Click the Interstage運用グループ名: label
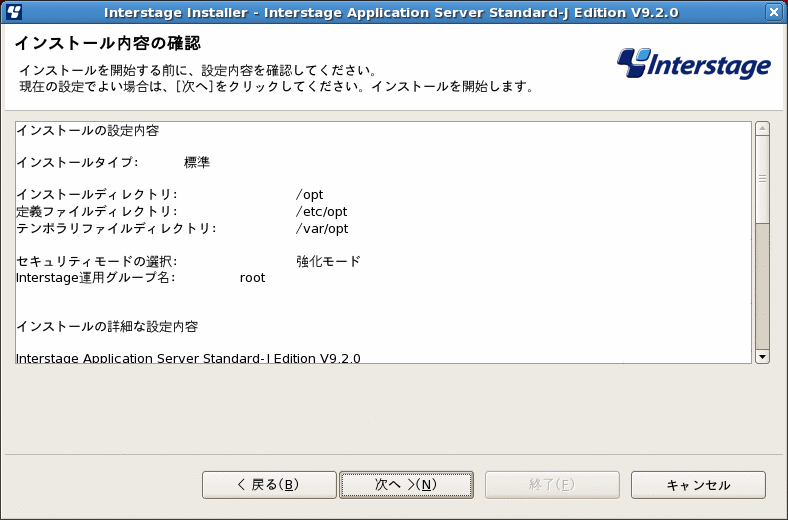The height and width of the screenshot is (520, 788). 95,278
